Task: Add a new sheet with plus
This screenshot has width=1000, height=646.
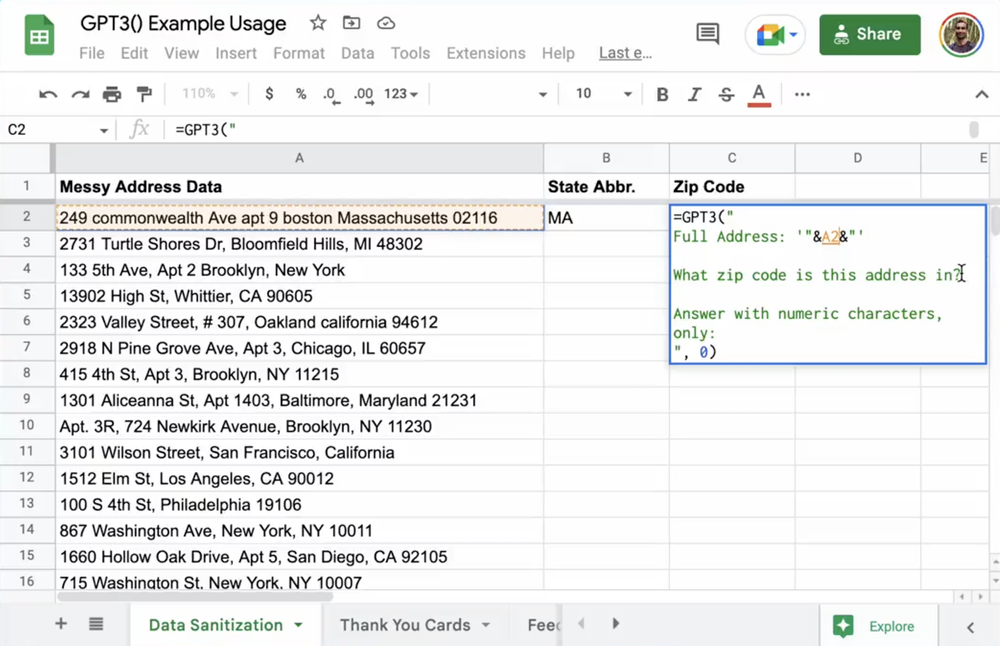Action: 61,624
